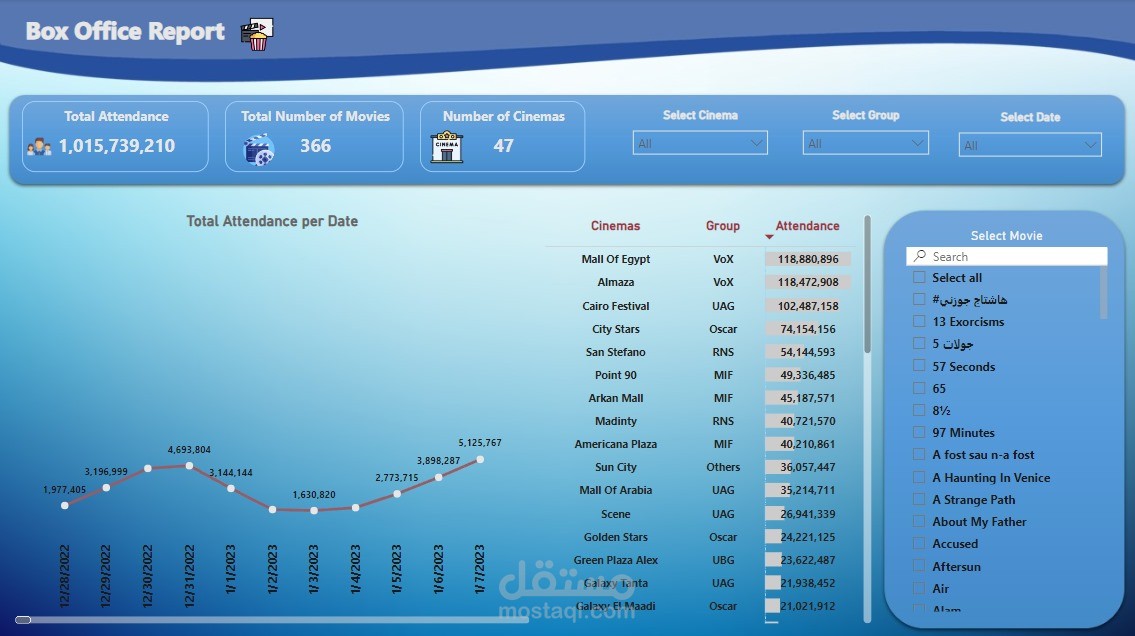Tick the A fost sau n-a fost checkbox
Viewport: 1135px width, 636px height.
pos(919,454)
